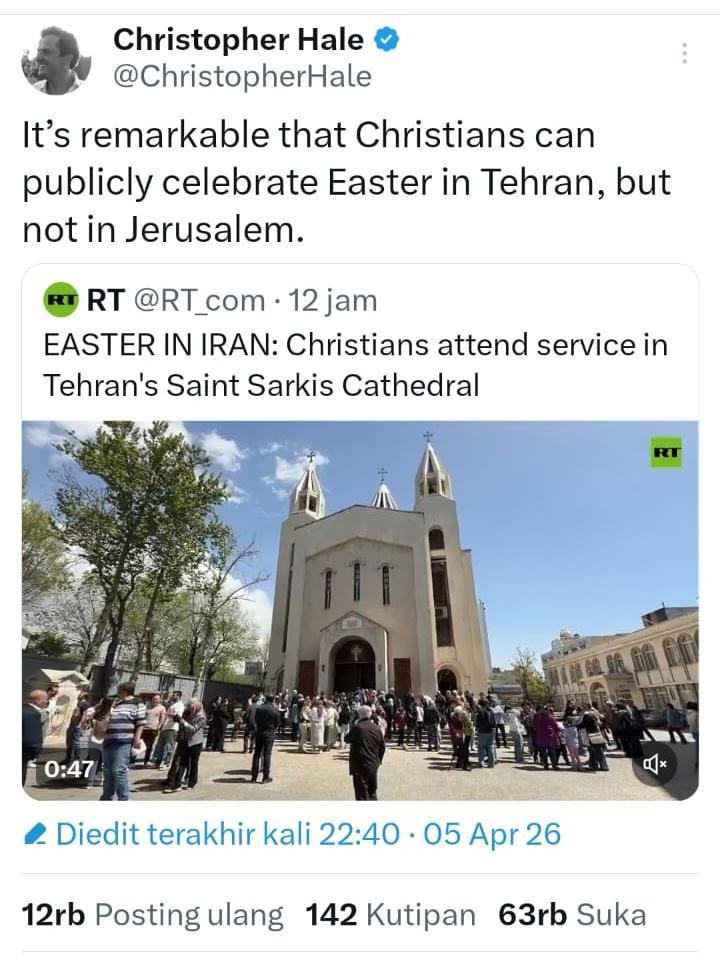Open Christopher Hale's profile picture
The height and width of the screenshot is (964, 720).
pos(56,59)
